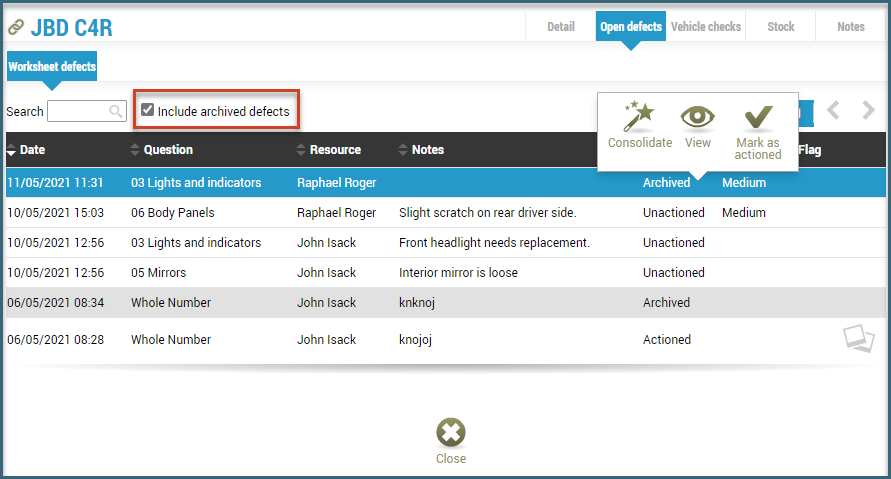Focus the Search input field
The height and width of the screenshot is (479, 891).
86,111
